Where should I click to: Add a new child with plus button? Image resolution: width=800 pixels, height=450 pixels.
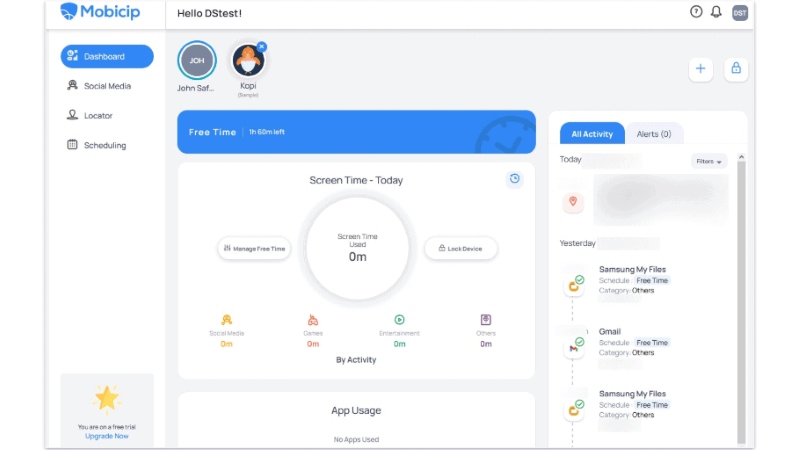pos(701,68)
